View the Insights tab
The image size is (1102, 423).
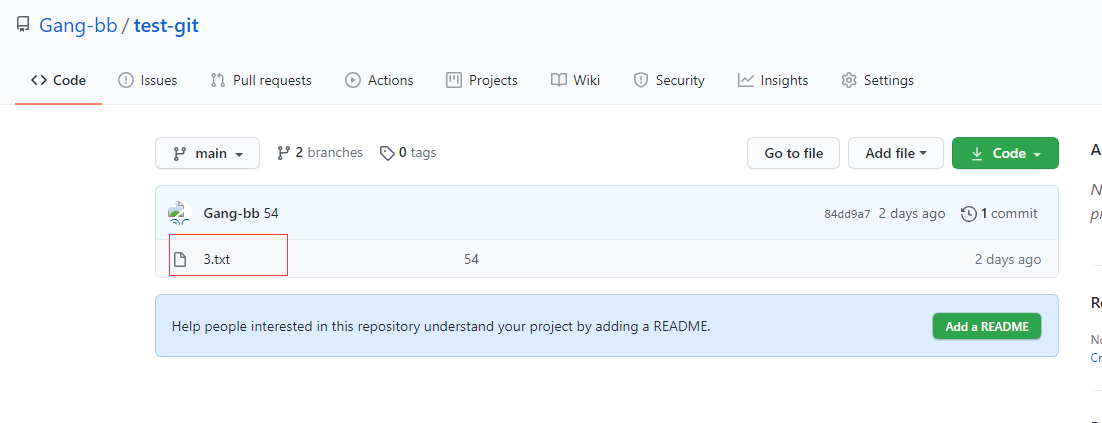click(x=772, y=80)
